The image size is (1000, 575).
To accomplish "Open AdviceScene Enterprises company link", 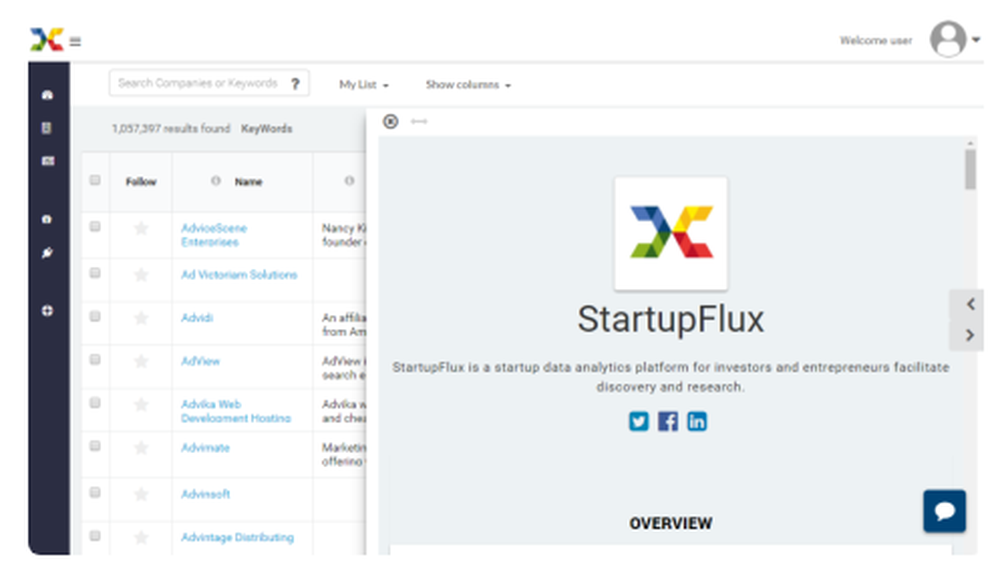I will [x=214, y=235].
